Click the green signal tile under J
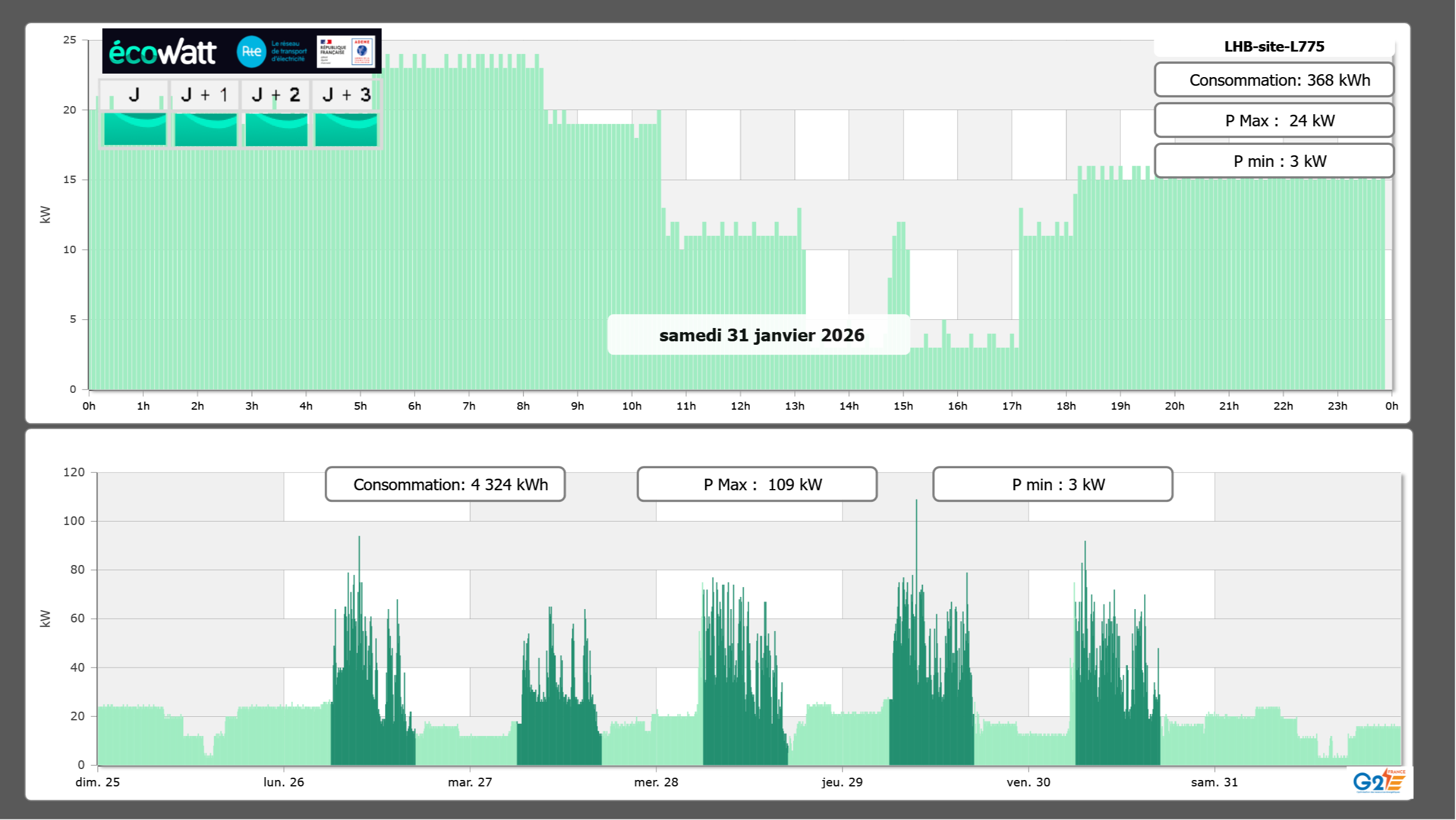This screenshot has height=820, width=1456. pyautogui.click(x=135, y=129)
